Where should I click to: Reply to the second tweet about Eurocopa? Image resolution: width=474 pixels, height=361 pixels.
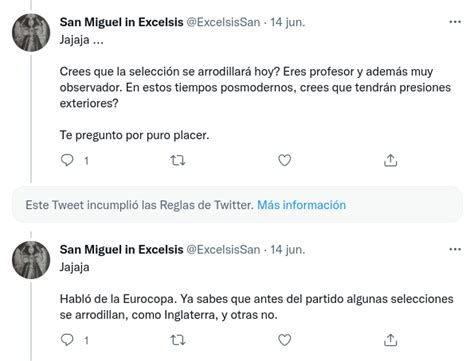pos(67,340)
